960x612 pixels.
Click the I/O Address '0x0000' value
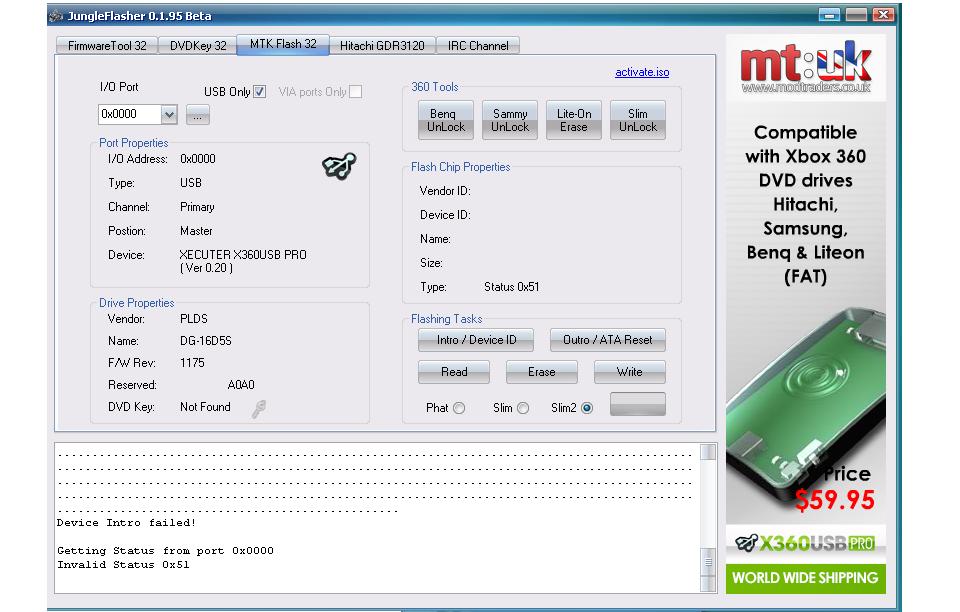click(x=198, y=159)
